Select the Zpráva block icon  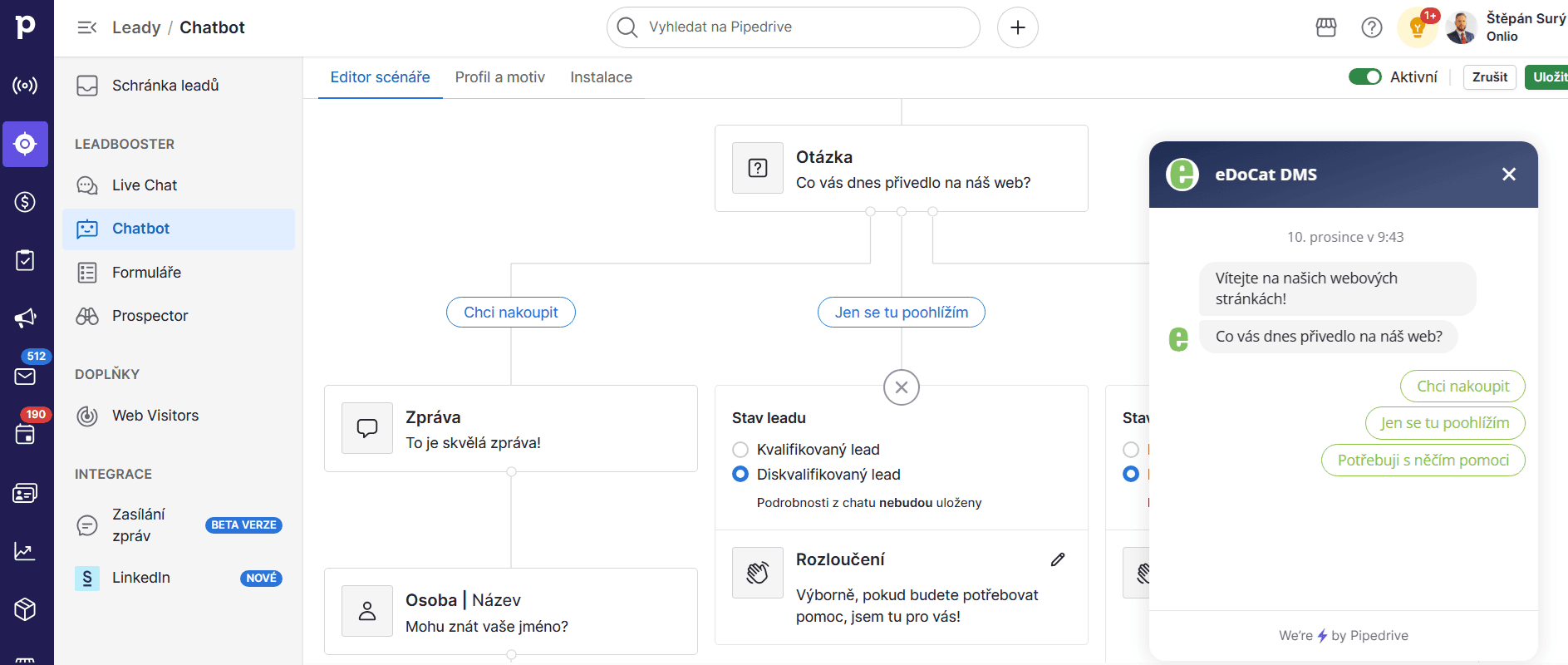coord(367,428)
